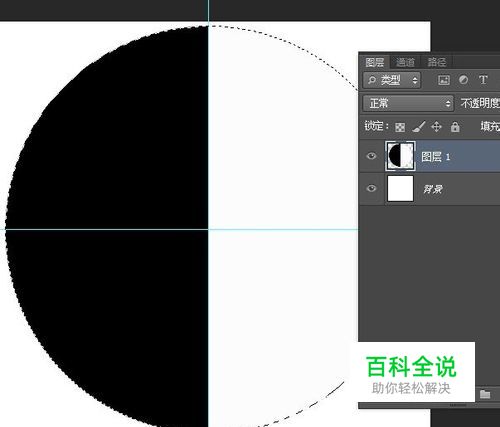Filter layers by adjustment layer icon

(463, 80)
